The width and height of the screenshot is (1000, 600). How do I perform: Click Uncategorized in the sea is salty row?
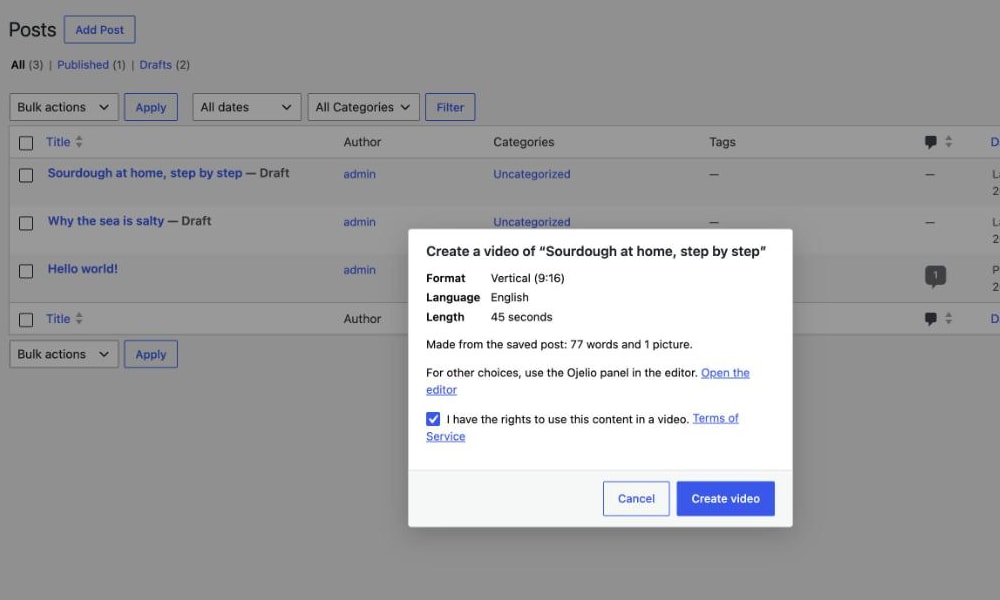532,222
